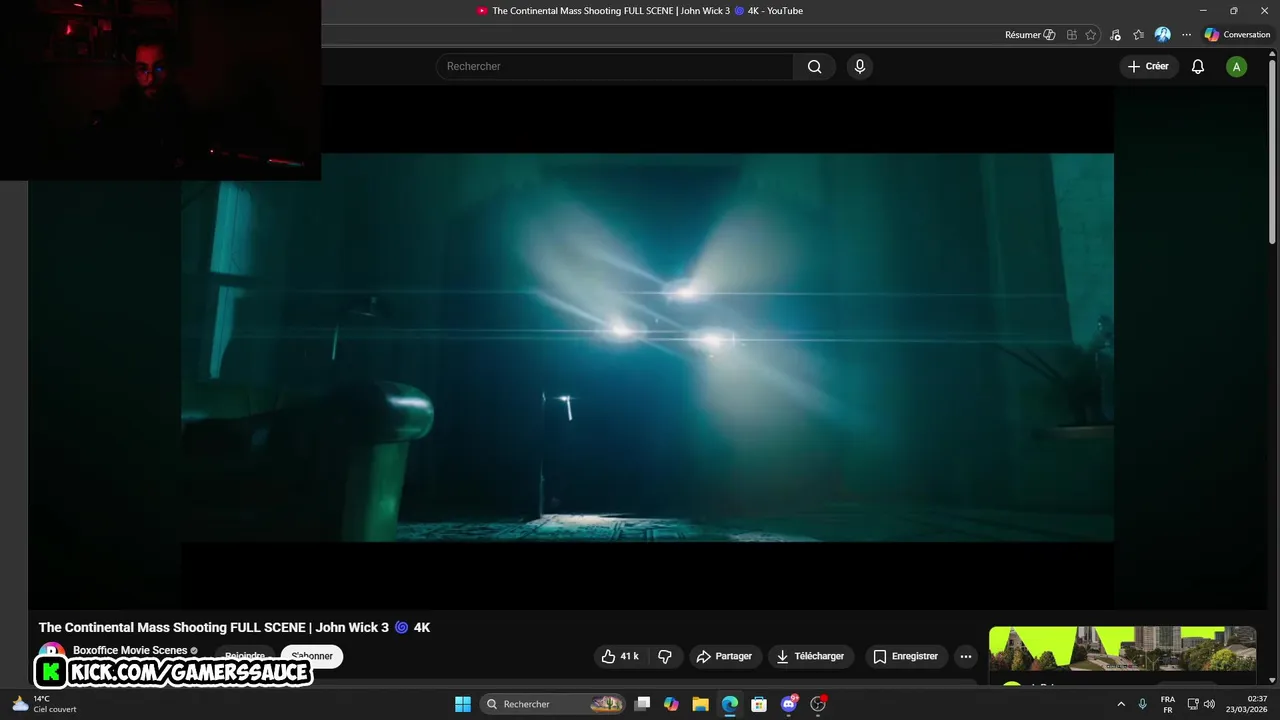Click the suggested video thumbnail at right
The image size is (1280, 720).
1122,649
